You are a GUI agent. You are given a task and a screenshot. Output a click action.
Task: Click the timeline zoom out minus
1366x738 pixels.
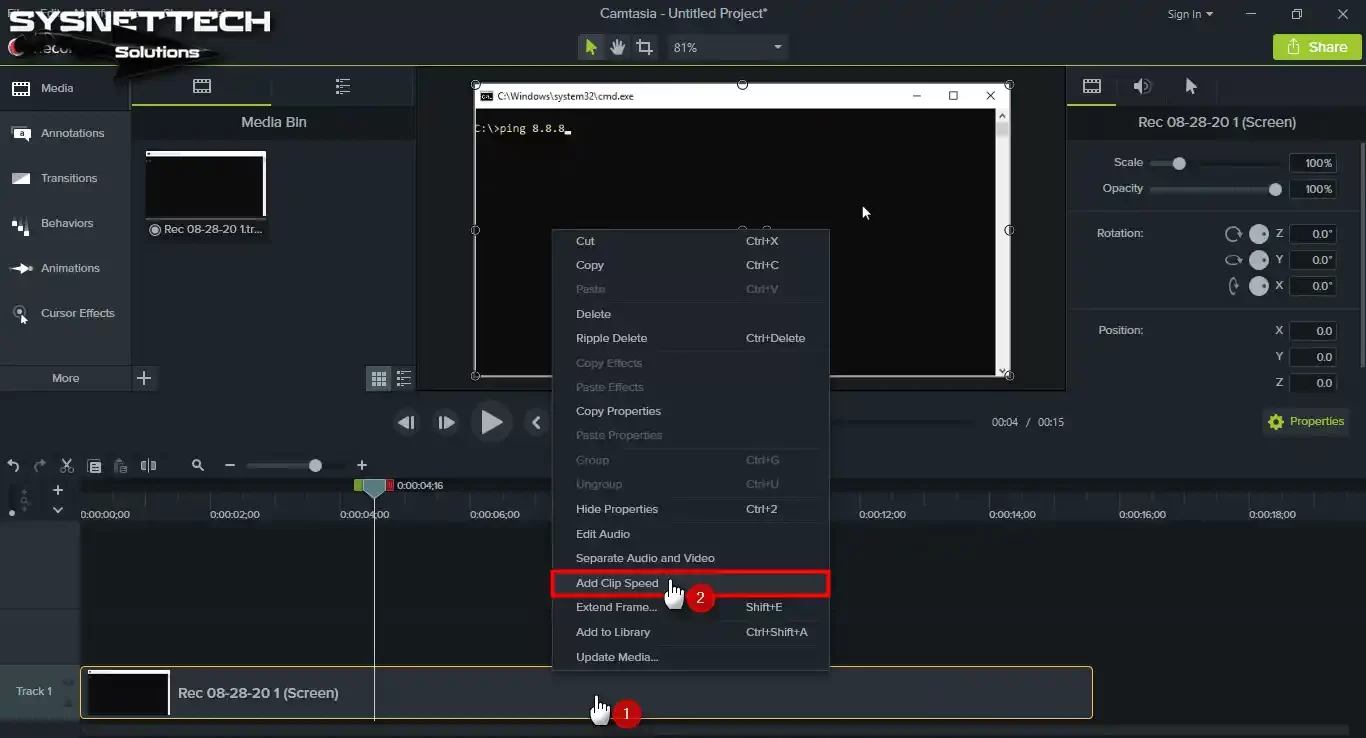tap(230, 466)
